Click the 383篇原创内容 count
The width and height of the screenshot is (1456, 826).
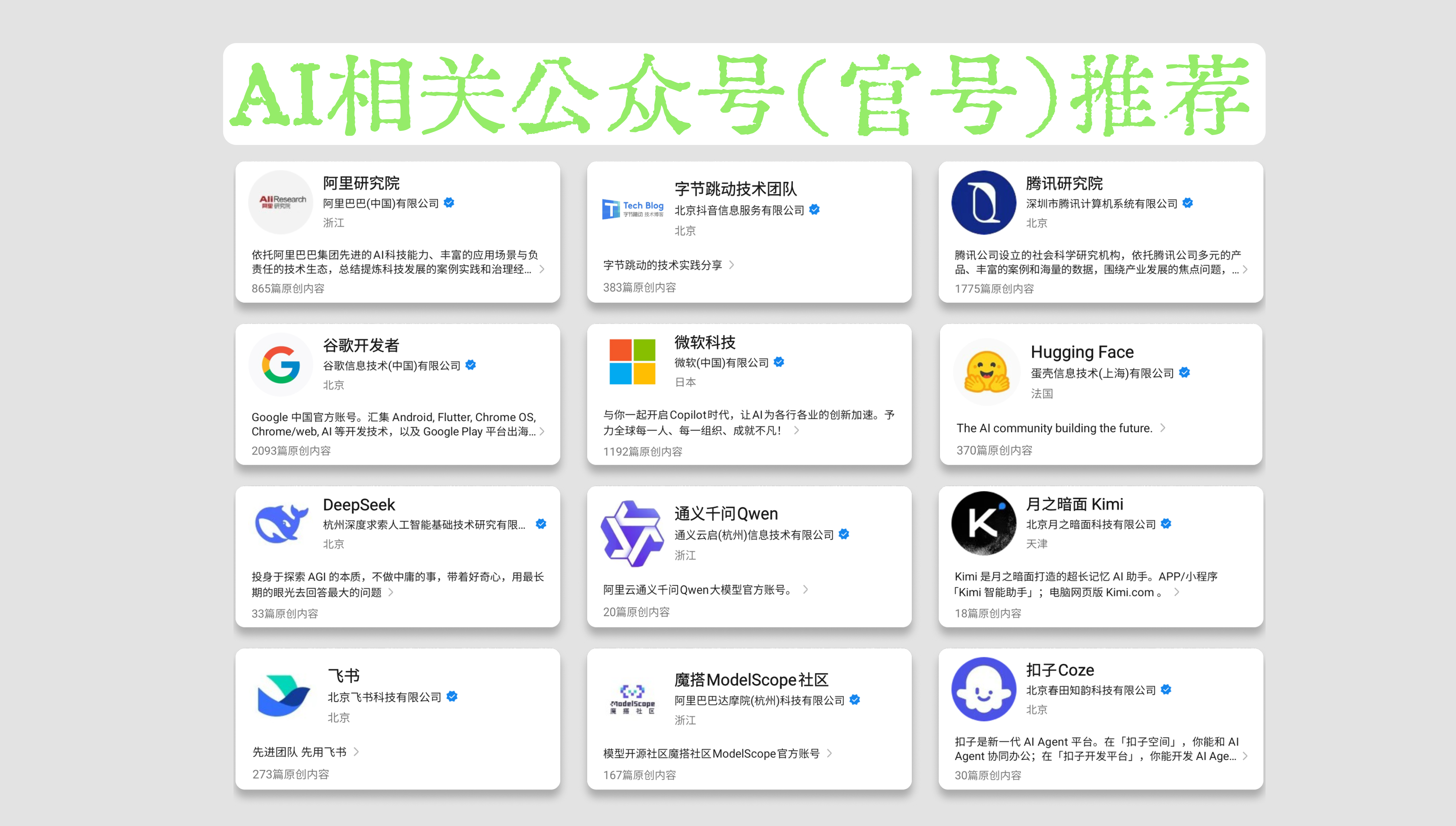[640, 287]
